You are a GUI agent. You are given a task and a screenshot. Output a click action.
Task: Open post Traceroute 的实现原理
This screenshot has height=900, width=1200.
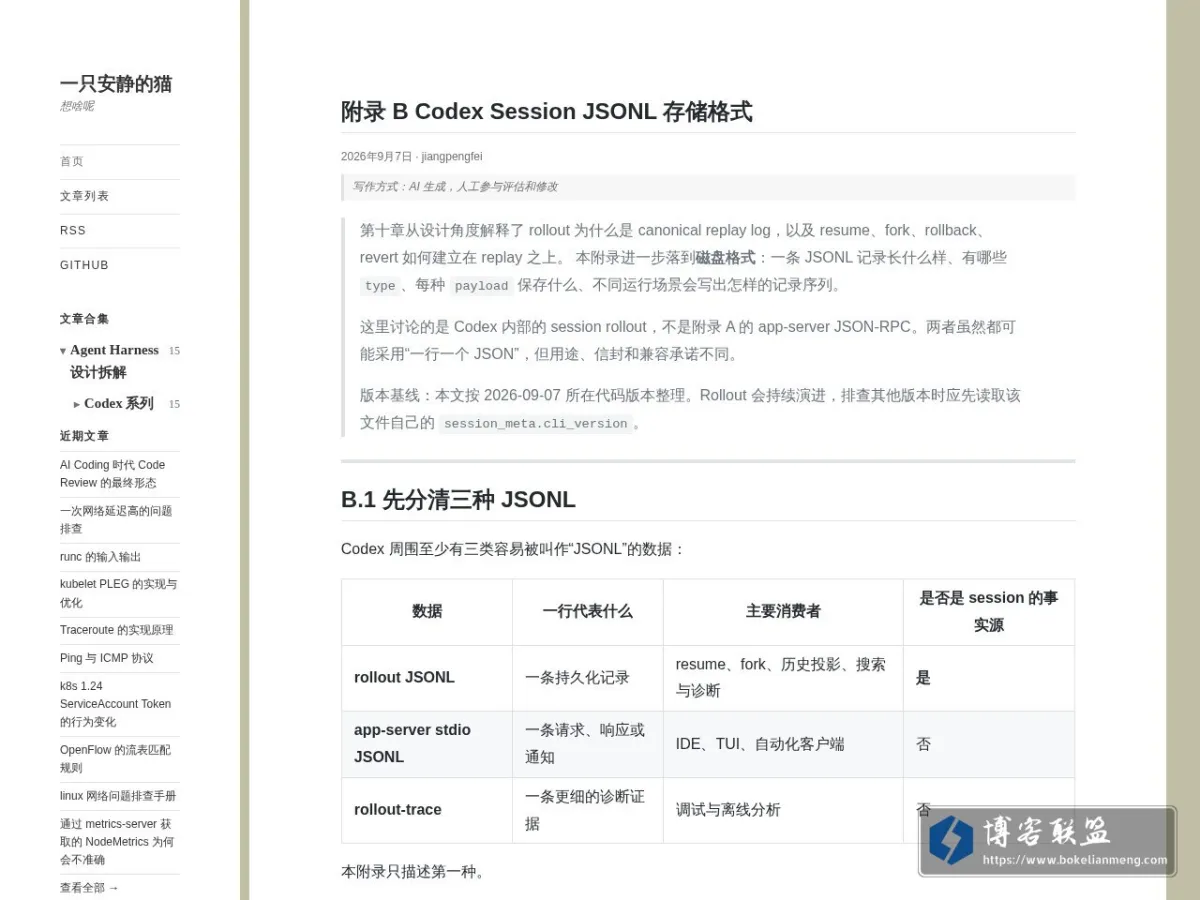click(116, 630)
